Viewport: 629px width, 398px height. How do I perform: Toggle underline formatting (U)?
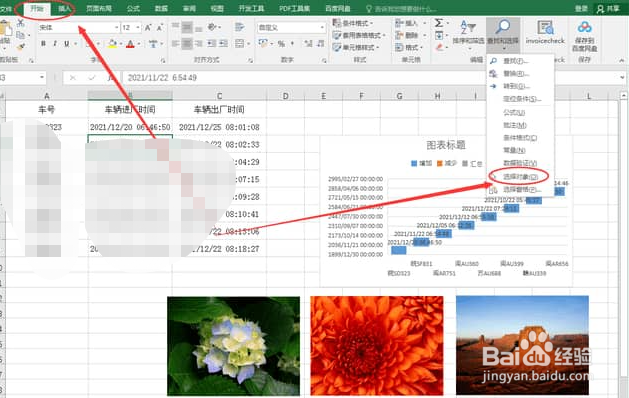67,43
